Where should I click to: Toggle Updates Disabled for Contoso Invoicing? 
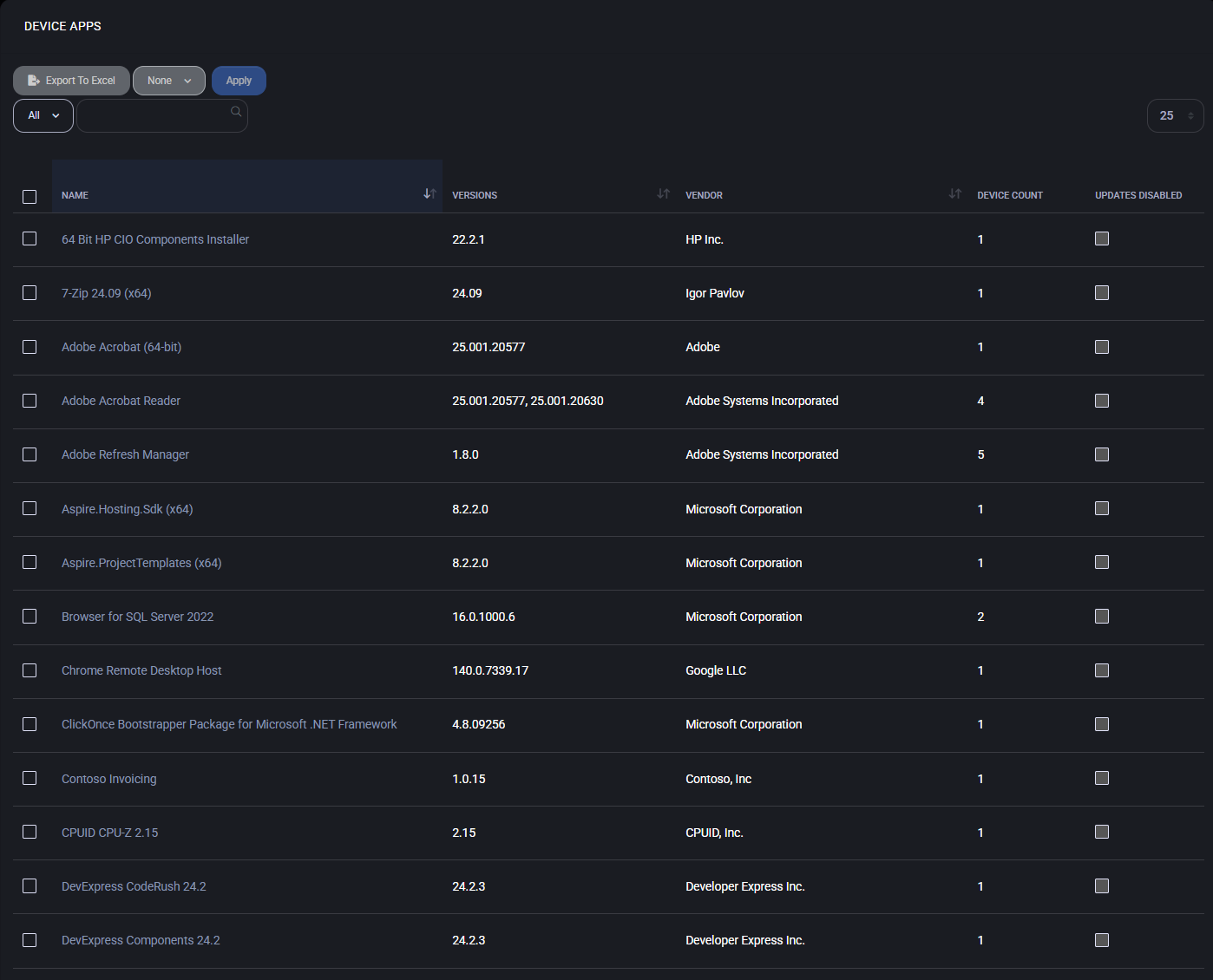click(1102, 778)
